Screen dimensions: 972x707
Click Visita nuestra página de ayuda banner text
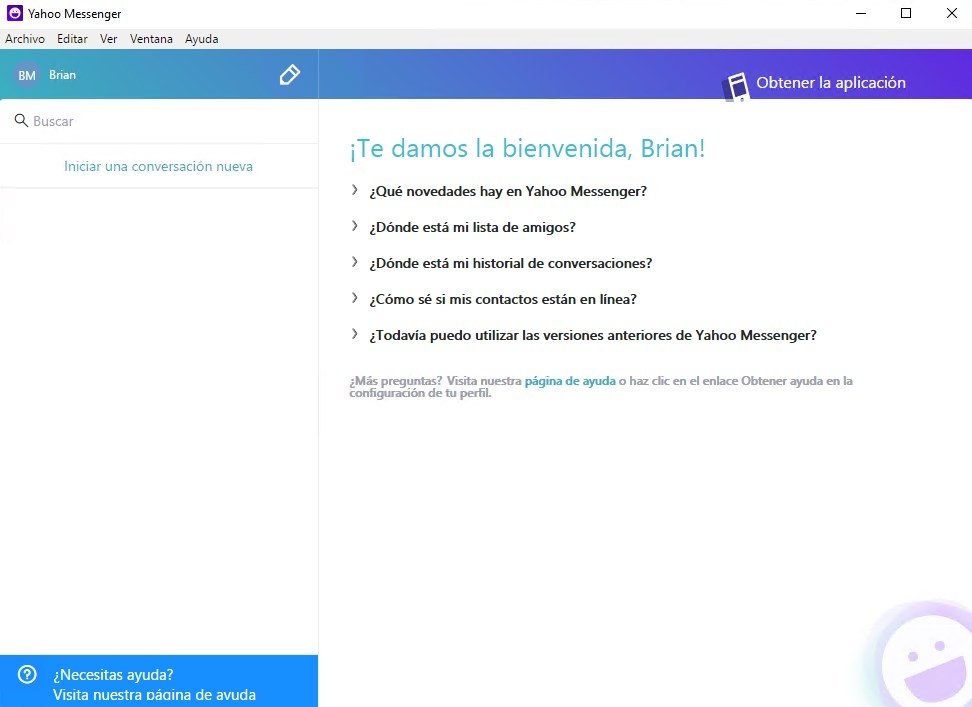click(154, 695)
